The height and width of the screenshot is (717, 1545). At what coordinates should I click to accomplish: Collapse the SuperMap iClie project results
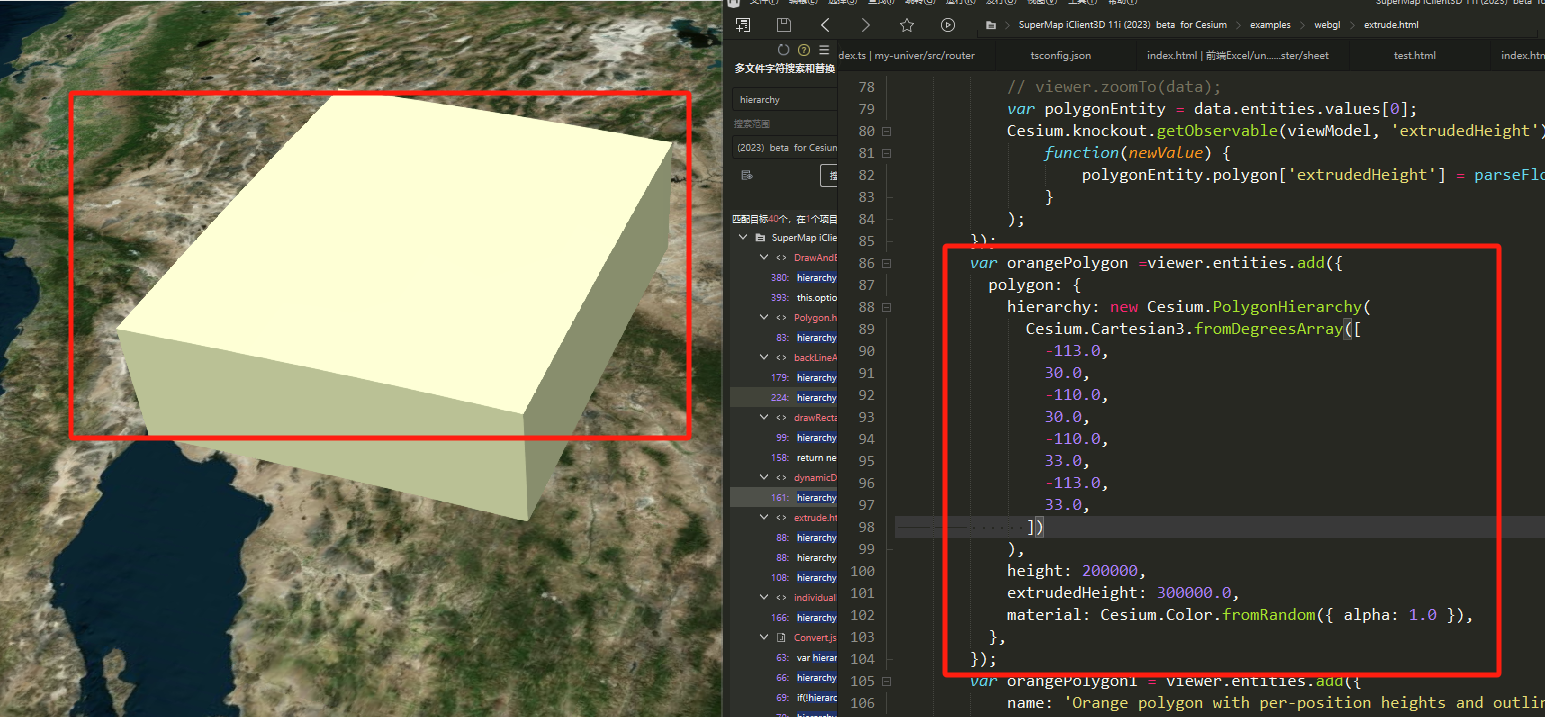[743, 238]
